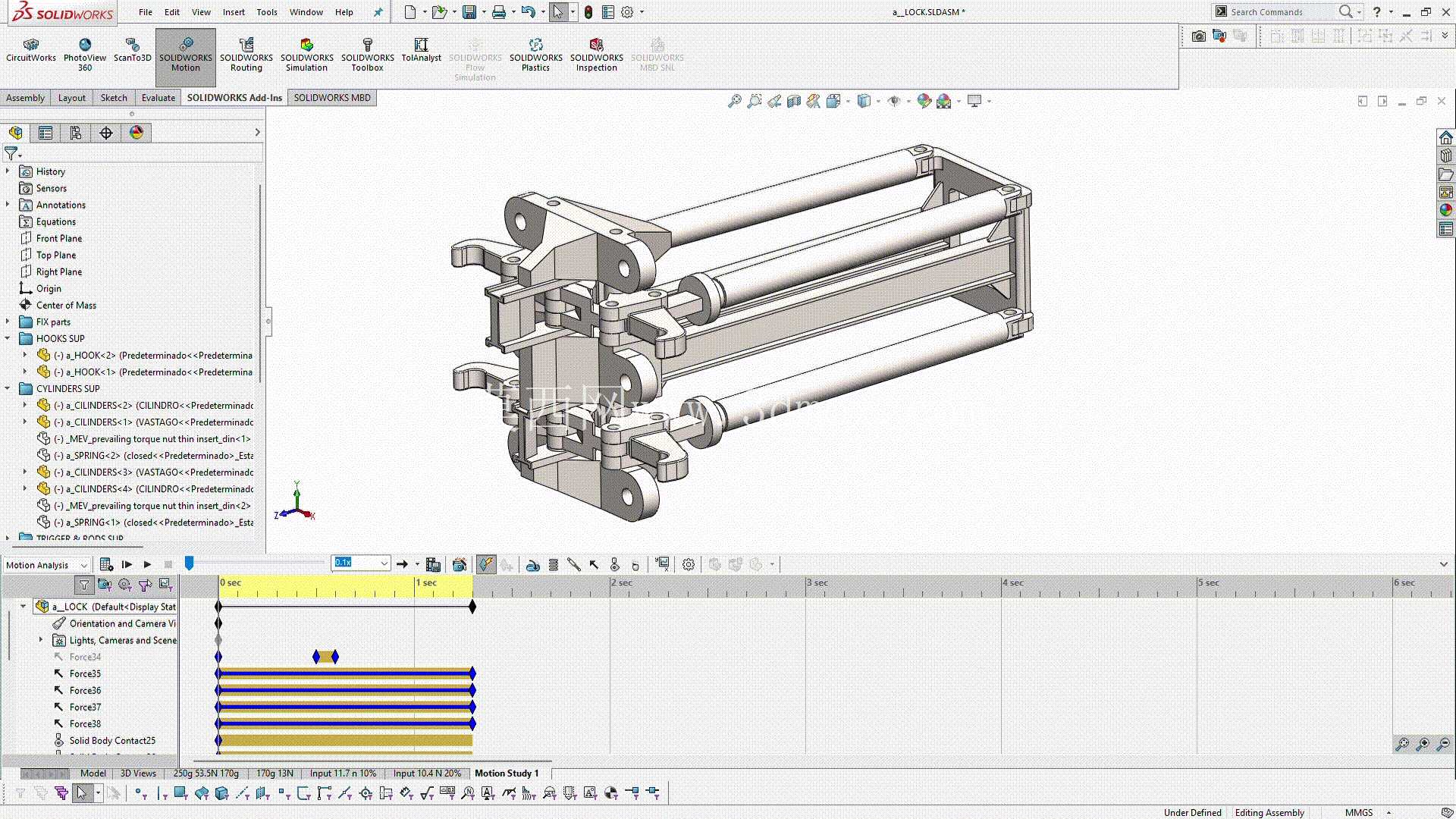Expand the a_HOOK<2> component

point(25,355)
